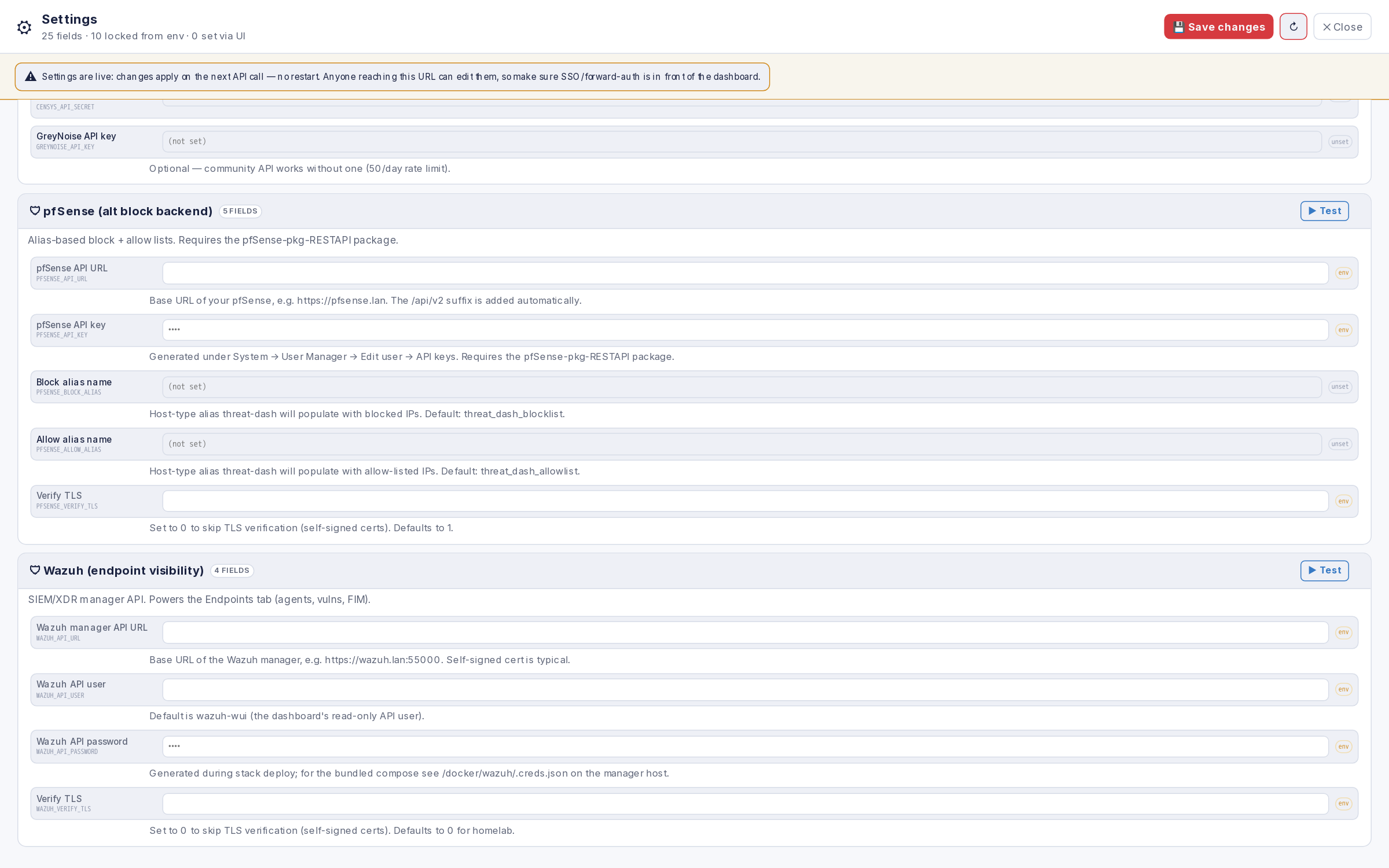Focus the pfSense API key field
The width and height of the screenshot is (1389, 868).
[745, 330]
